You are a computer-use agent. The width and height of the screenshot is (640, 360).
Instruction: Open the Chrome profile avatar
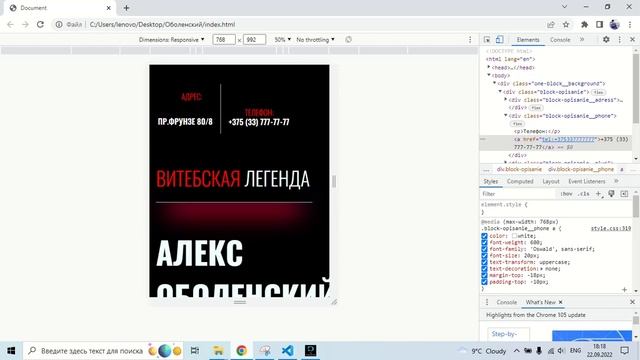point(614,24)
